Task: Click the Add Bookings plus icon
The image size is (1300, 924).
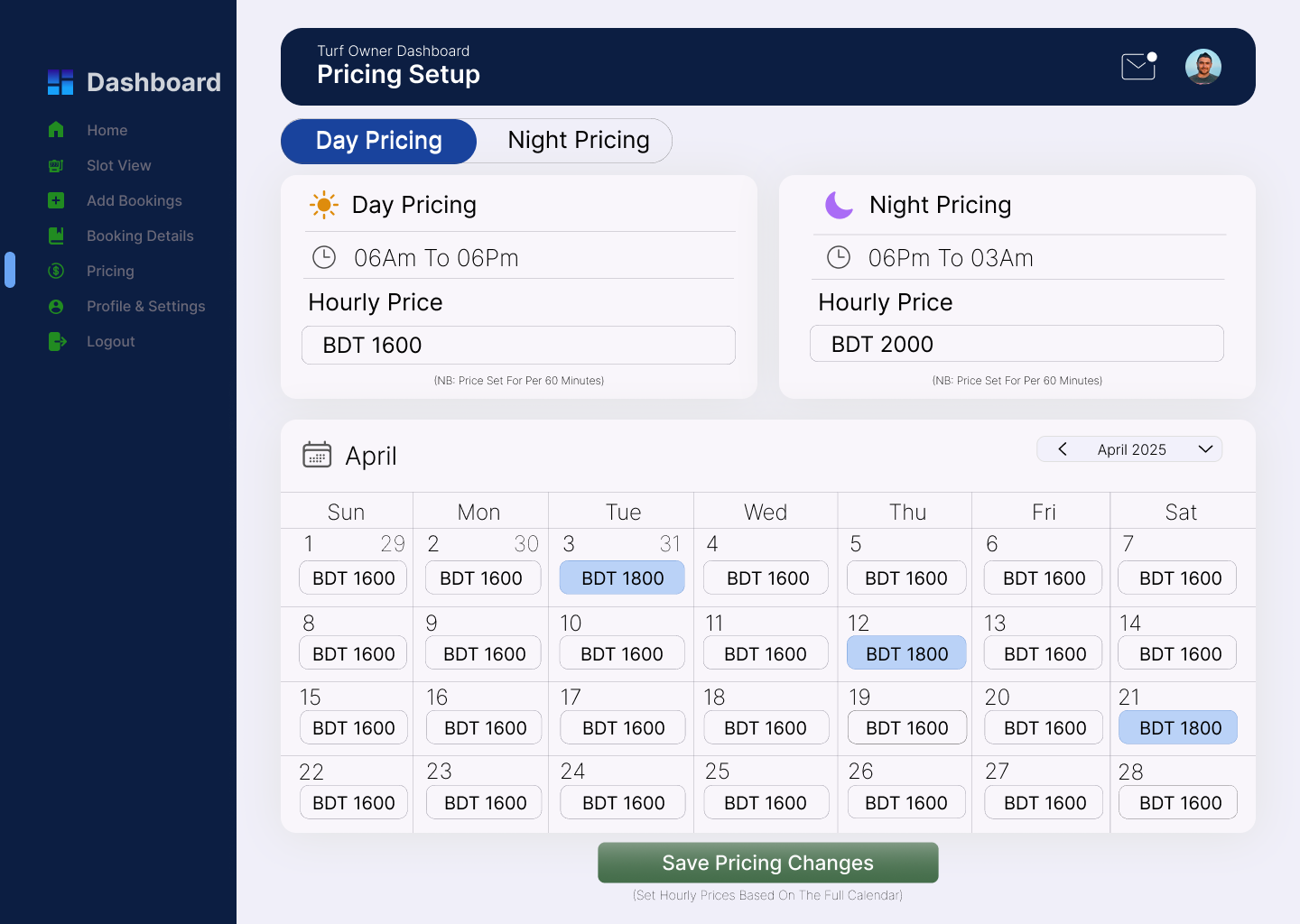Action: coord(56,200)
